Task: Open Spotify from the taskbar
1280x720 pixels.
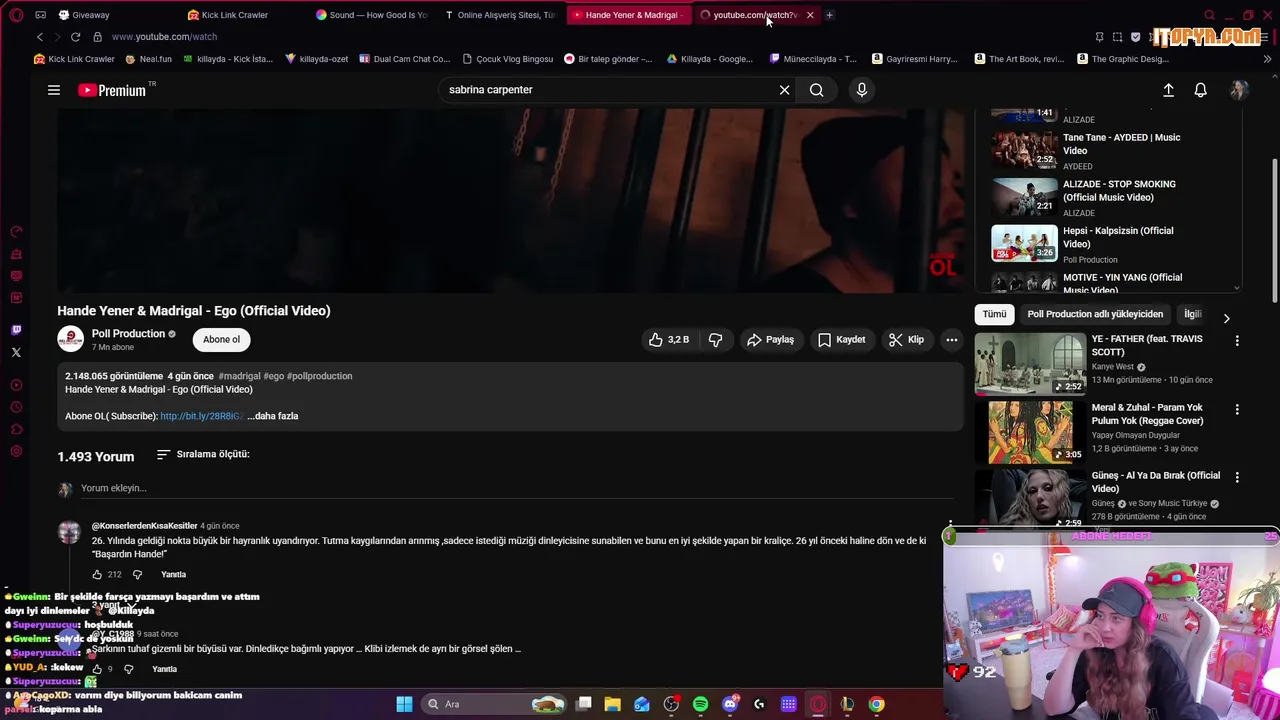Action: point(700,704)
